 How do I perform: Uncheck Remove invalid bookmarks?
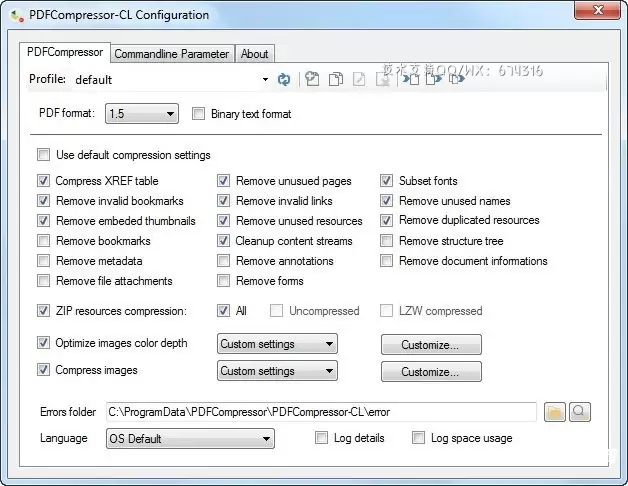click(43, 201)
